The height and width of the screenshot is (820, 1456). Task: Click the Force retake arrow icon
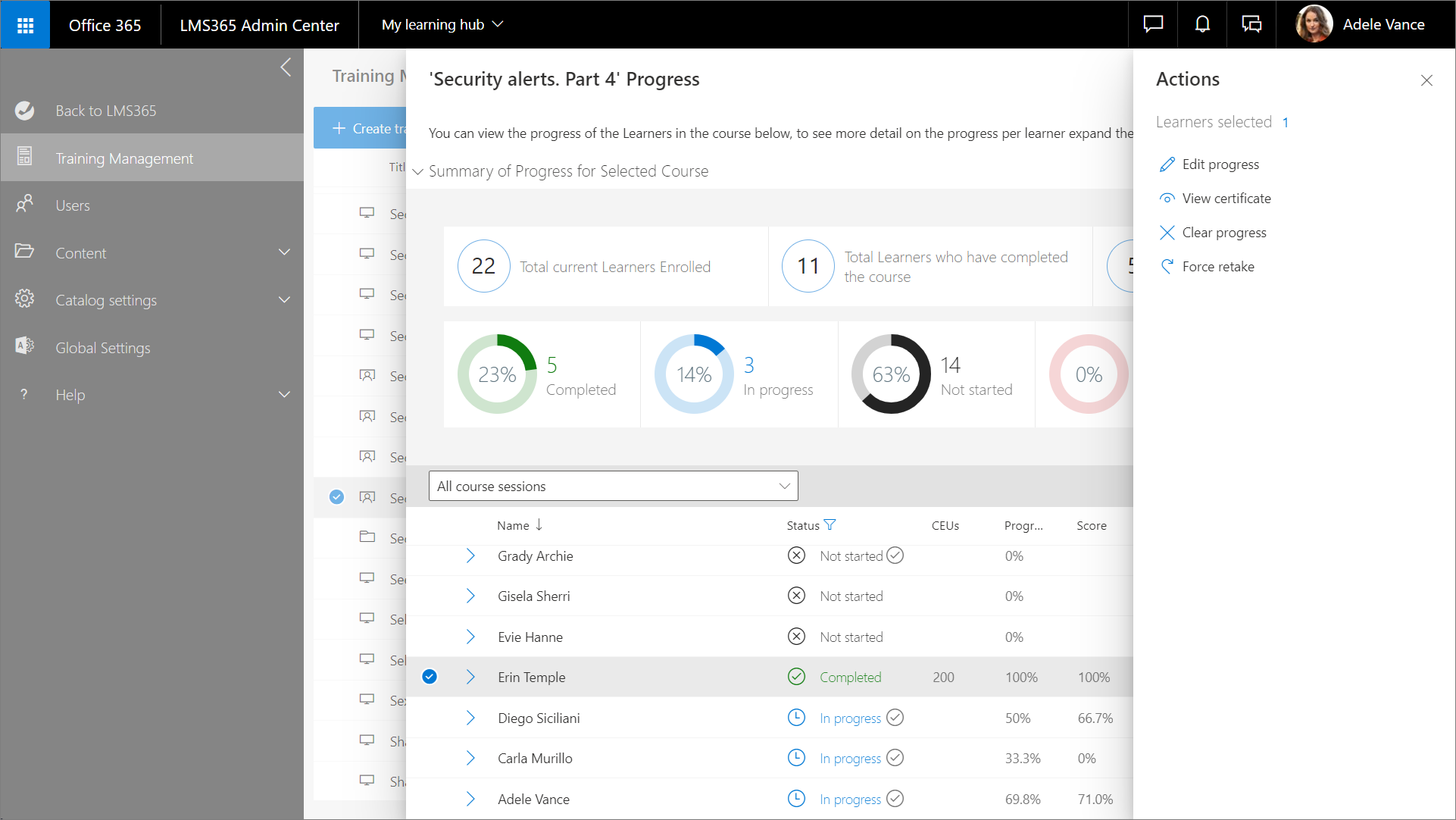tap(1167, 267)
